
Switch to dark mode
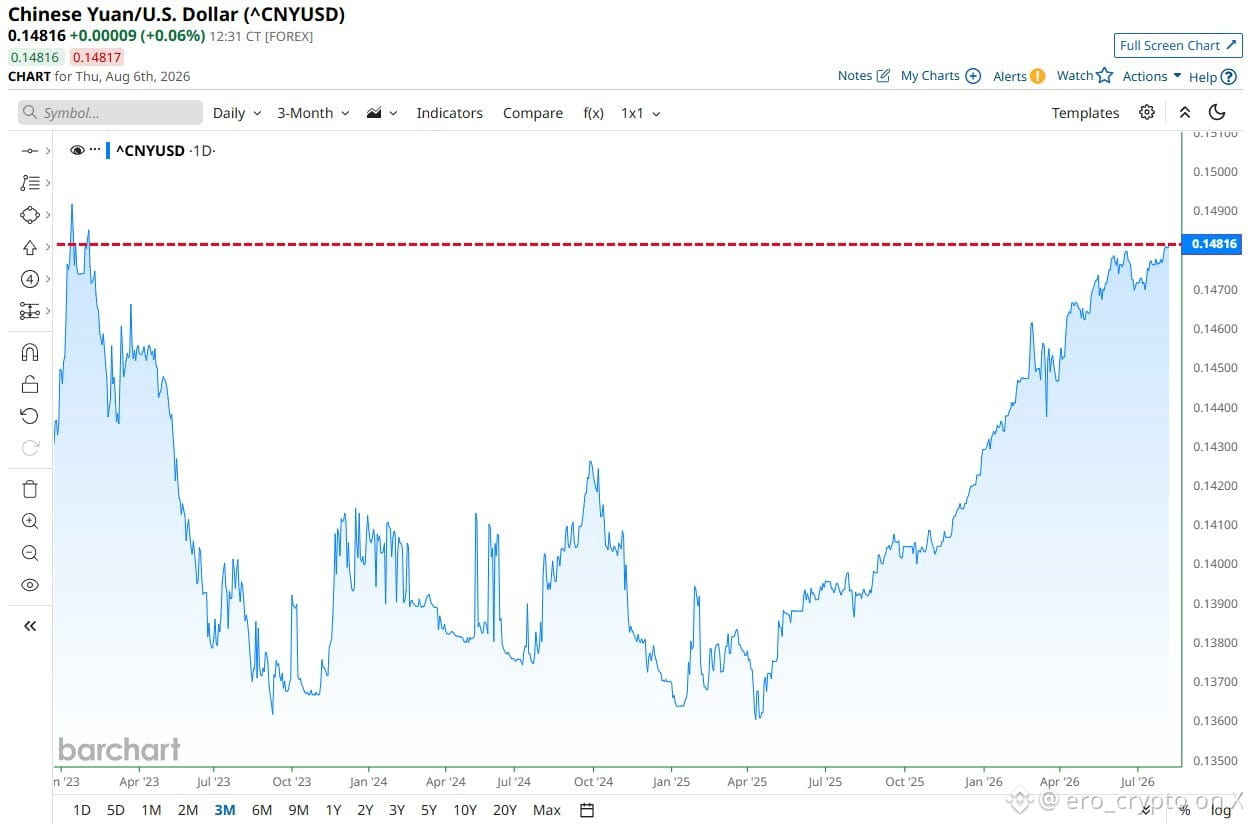click(x=1217, y=112)
